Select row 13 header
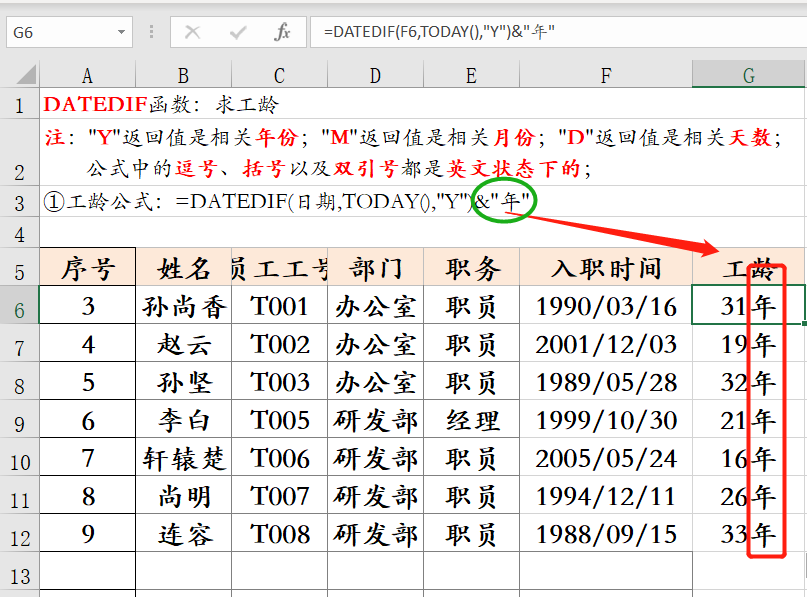The width and height of the screenshot is (807, 597). click(20, 571)
